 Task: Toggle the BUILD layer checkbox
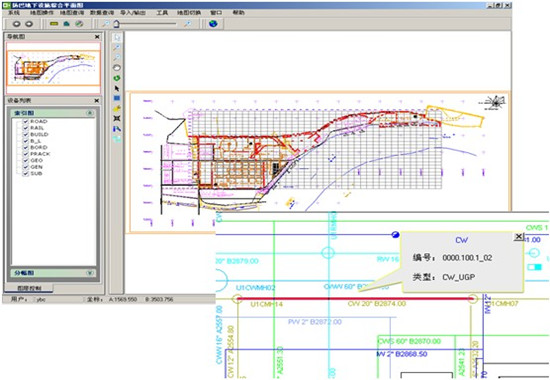coord(25,134)
